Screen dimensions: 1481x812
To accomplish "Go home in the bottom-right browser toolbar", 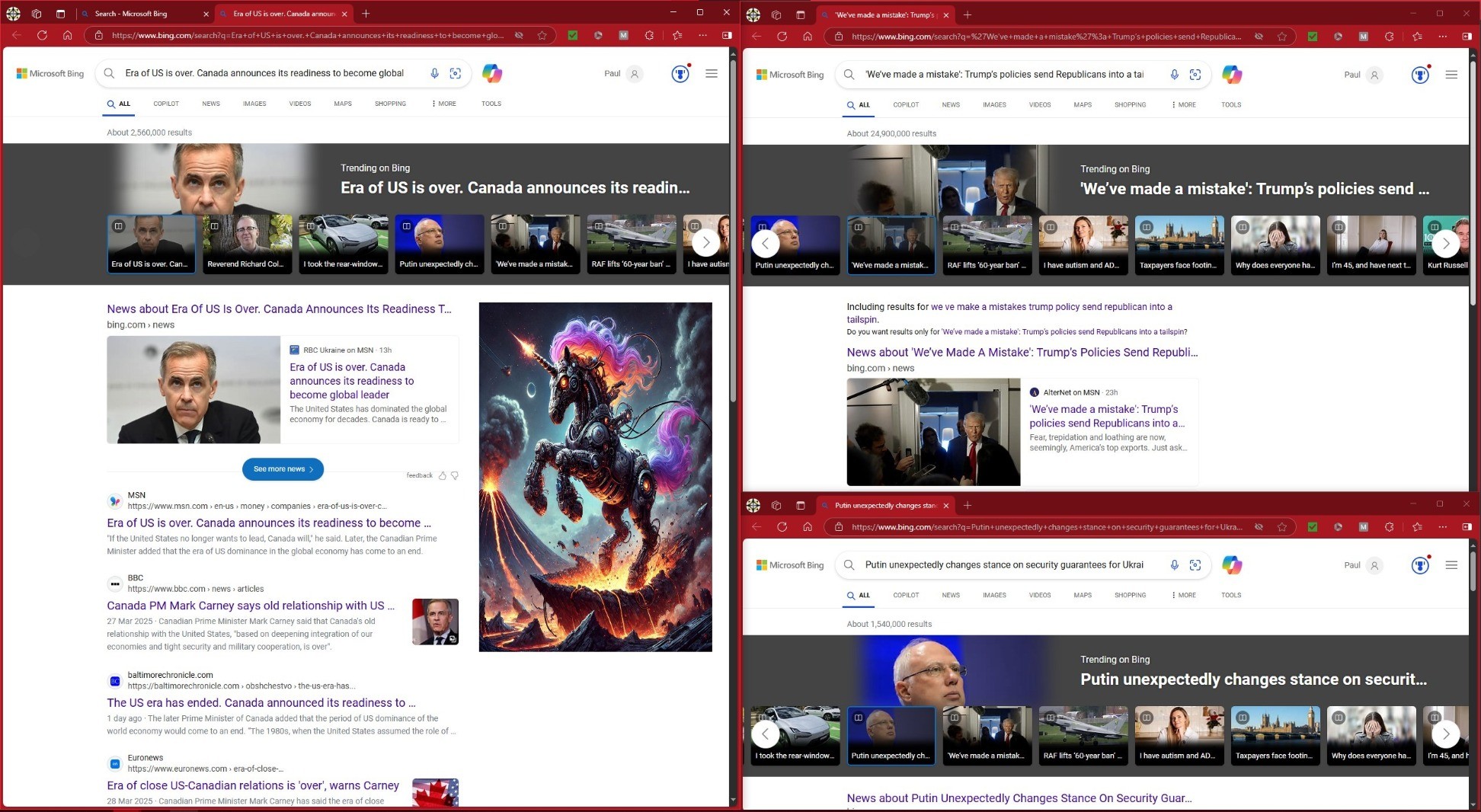I will coord(807,526).
